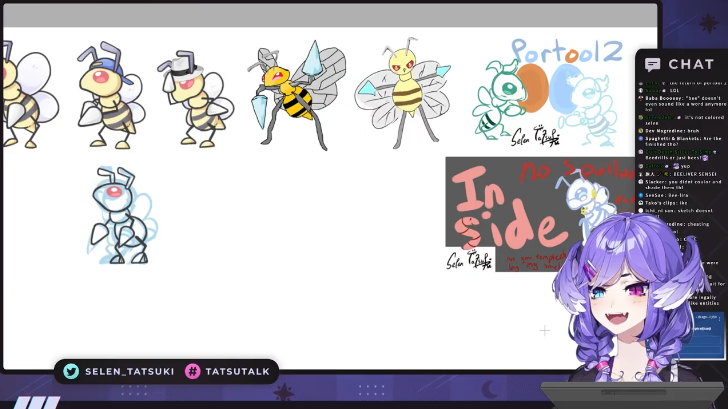Click the Twitter bird icon
Viewport: 728px width, 409px height.
point(71,371)
